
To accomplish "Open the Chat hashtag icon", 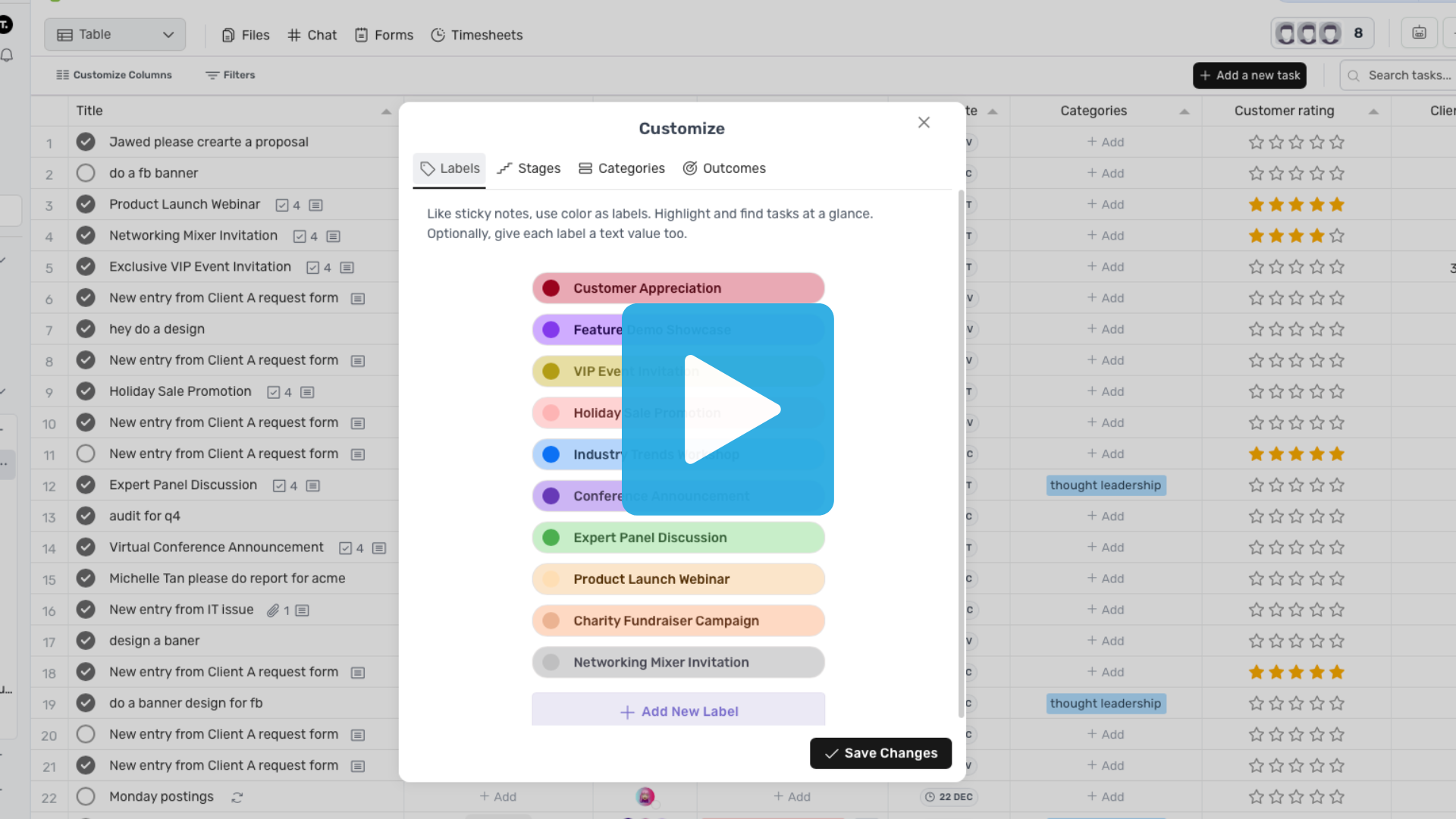I will click(294, 35).
